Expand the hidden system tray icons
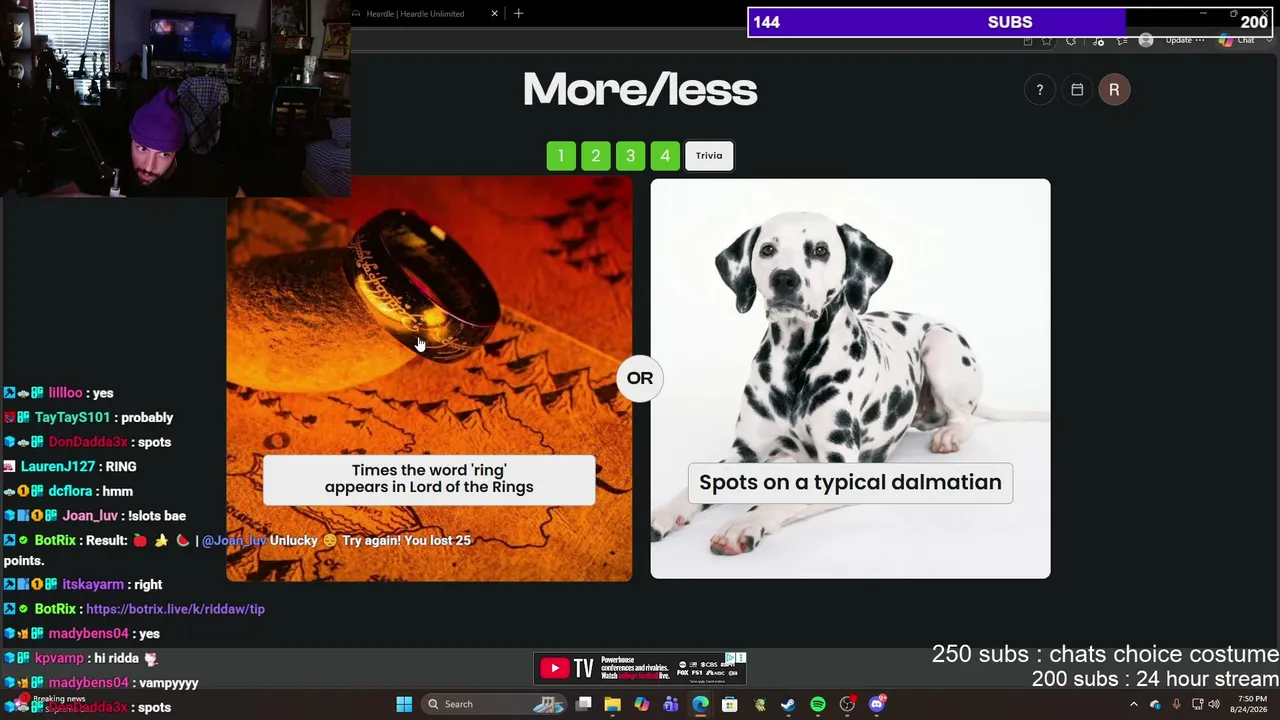1280x720 pixels. point(1134,704)
